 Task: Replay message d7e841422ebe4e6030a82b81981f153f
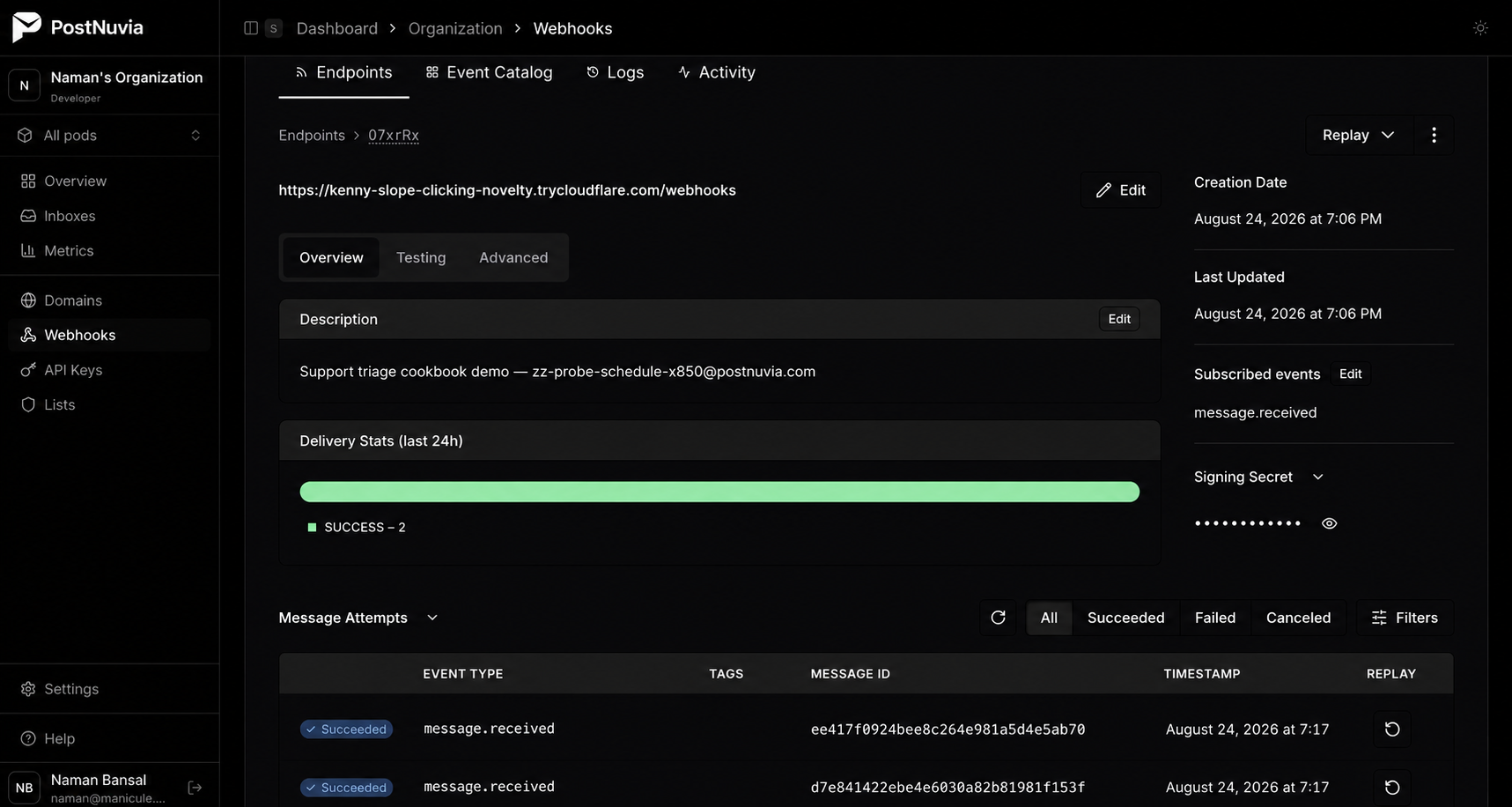coord(1391,788)
